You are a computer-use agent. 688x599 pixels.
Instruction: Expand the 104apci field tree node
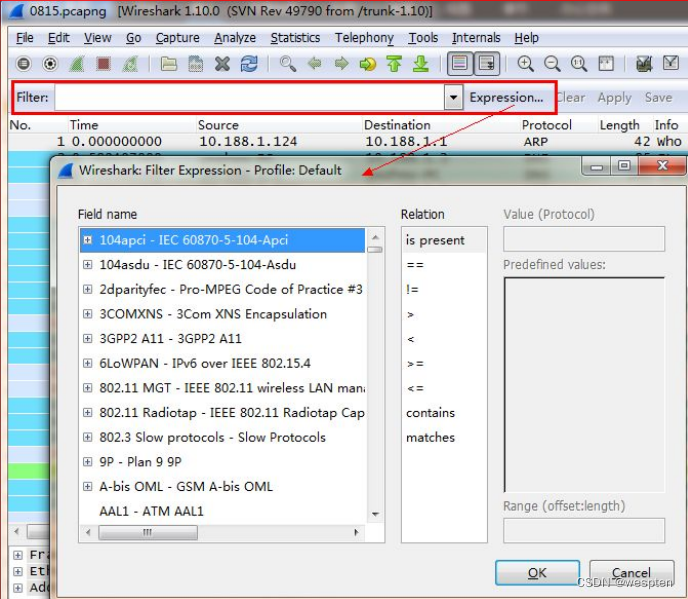tap(88, 240)
